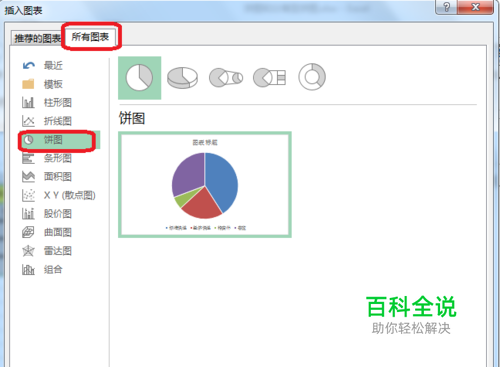
Task: Open the 模板 chart category
Action: click(53, 84)
